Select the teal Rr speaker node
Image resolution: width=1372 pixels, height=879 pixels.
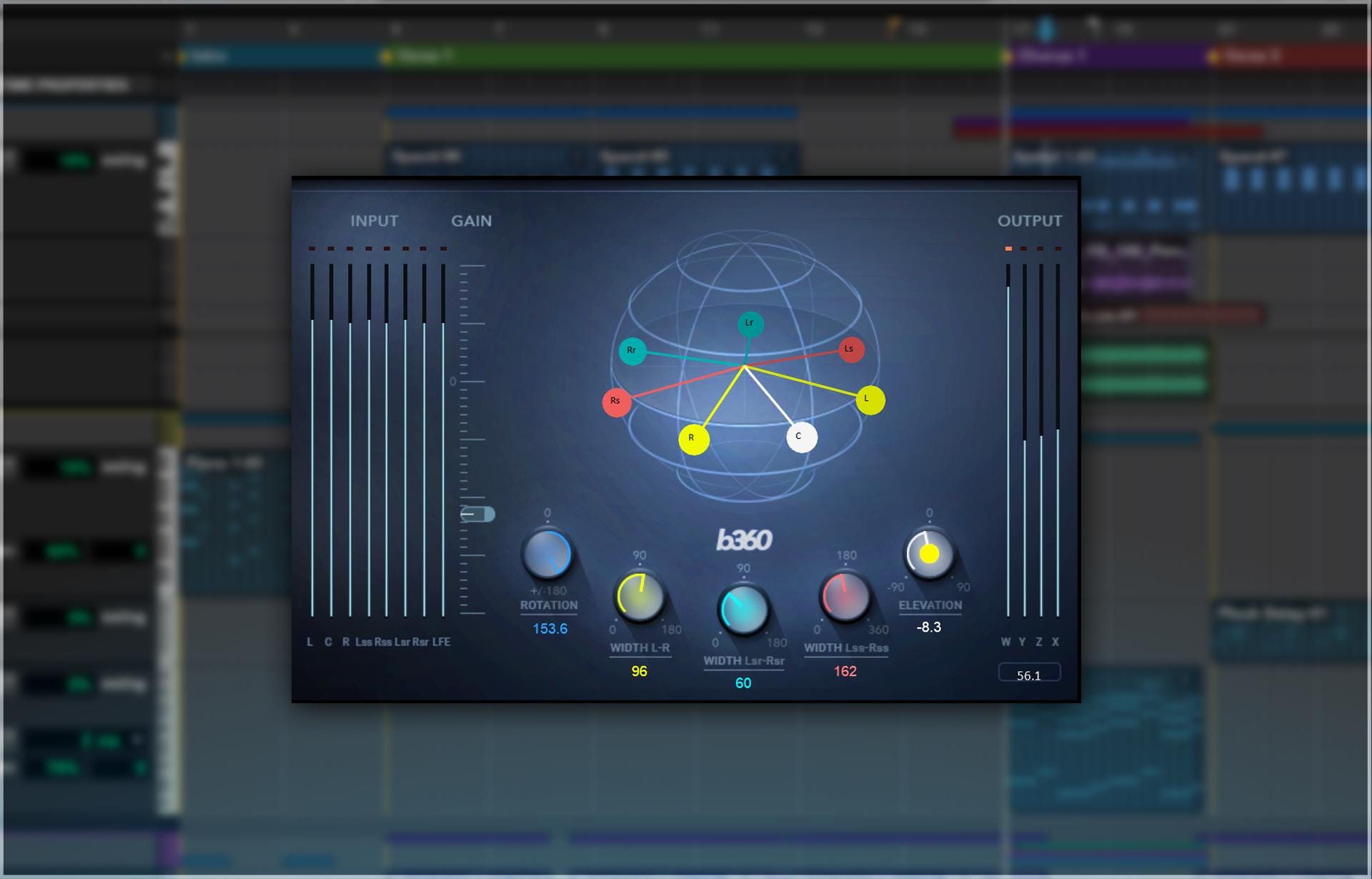632,351
